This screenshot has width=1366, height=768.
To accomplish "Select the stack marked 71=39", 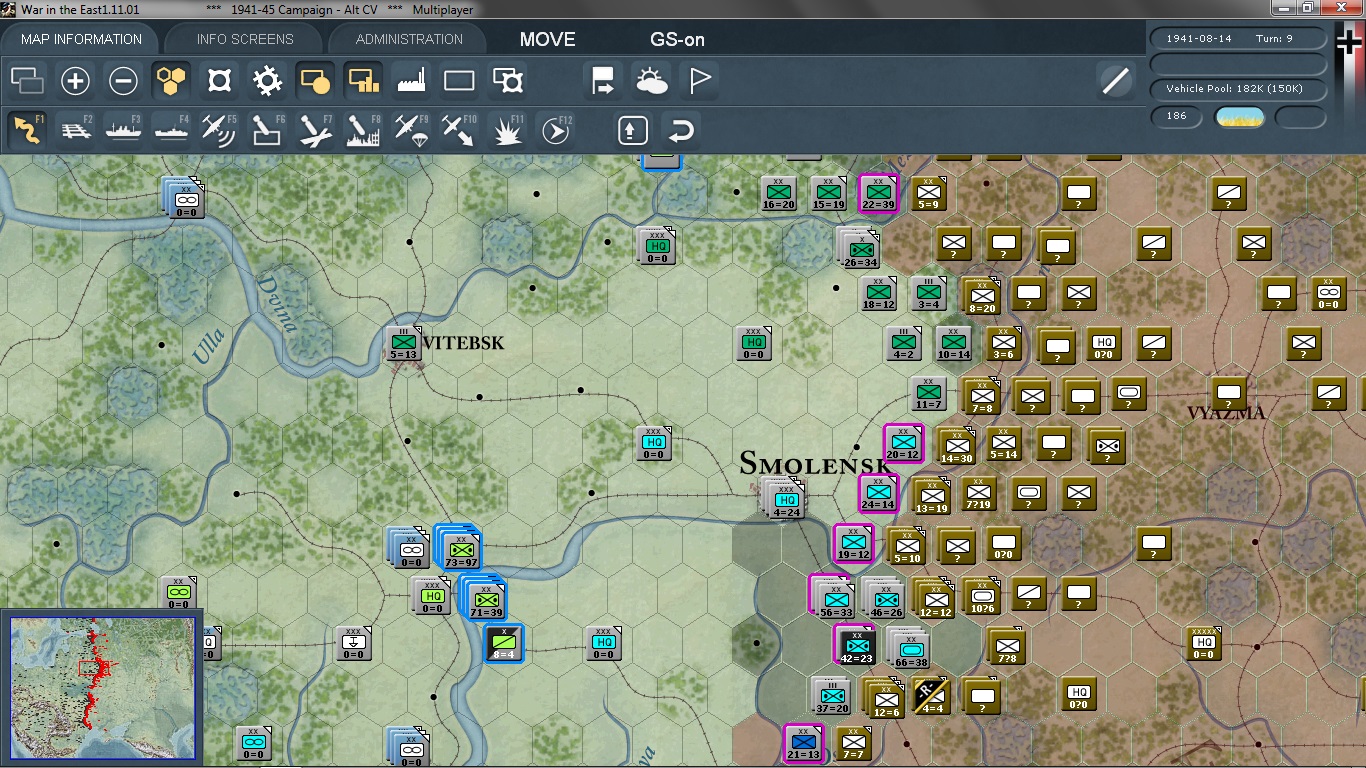I will pyautogui.click(x=484, y=598).
